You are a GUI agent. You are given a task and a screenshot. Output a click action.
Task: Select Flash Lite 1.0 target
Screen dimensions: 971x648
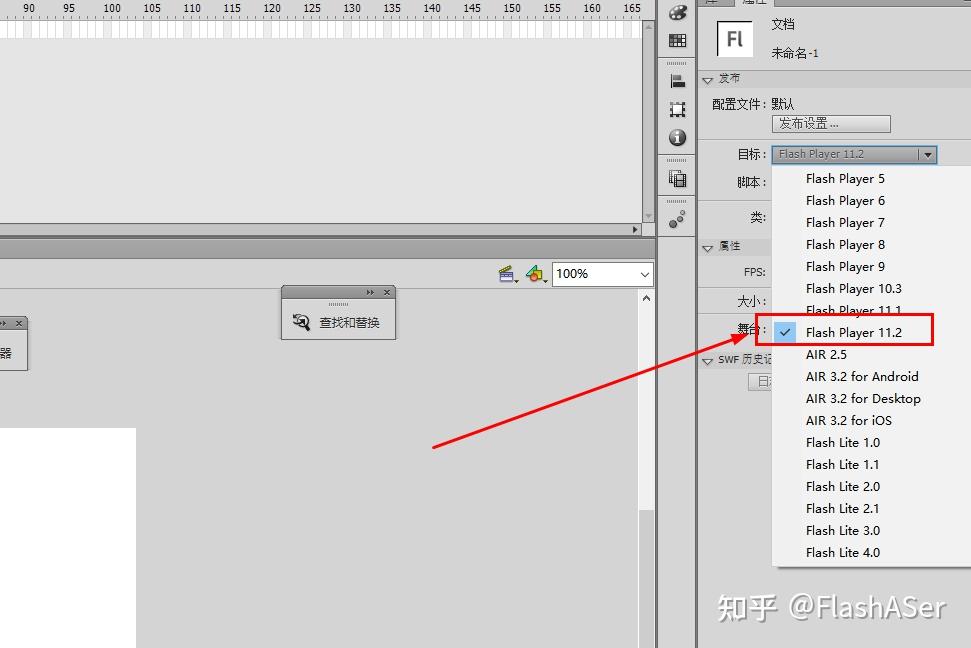pos(843,442)
